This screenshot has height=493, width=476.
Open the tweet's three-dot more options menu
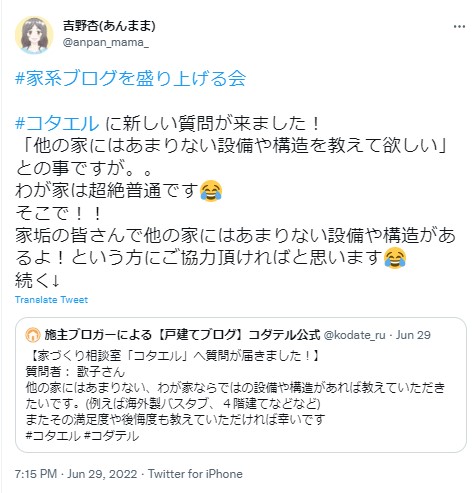459,27
